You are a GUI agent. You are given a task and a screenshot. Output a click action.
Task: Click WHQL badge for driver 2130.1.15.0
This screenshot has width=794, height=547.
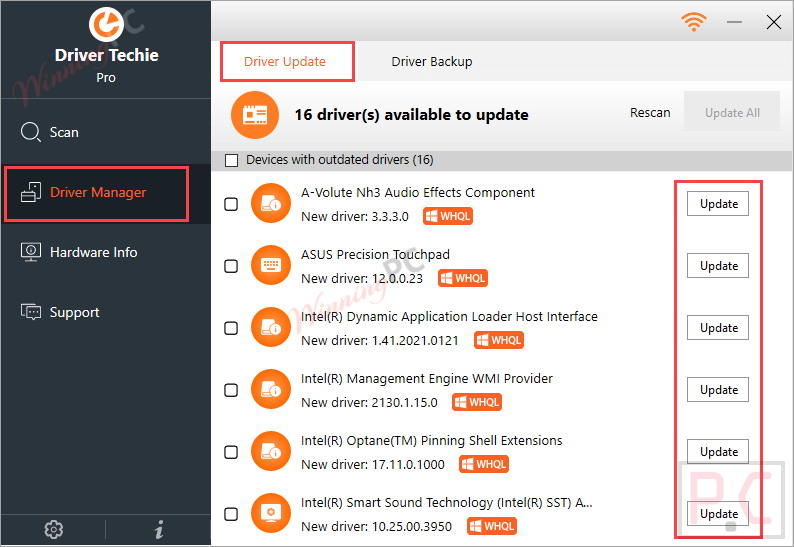tap(477, 402)
